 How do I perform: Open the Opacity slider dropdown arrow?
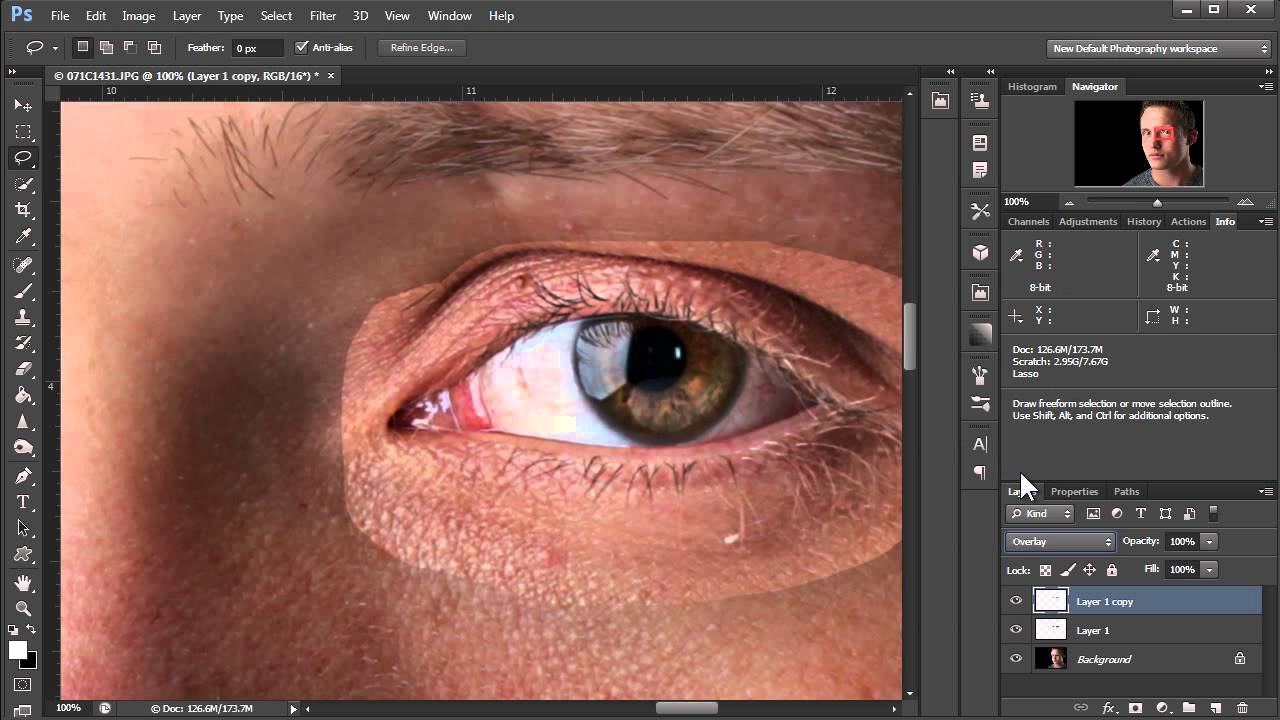1209,541
